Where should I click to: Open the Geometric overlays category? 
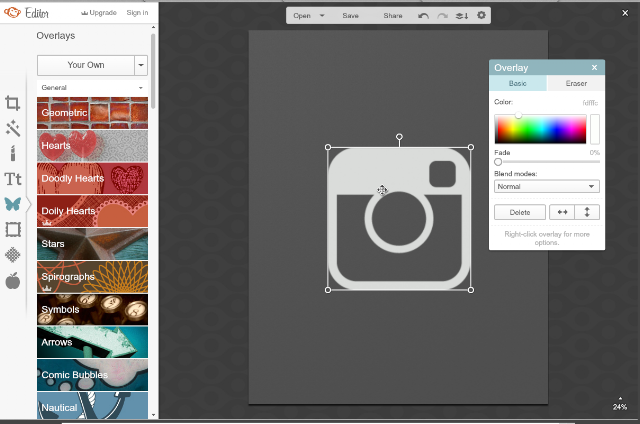click(93, 113)
